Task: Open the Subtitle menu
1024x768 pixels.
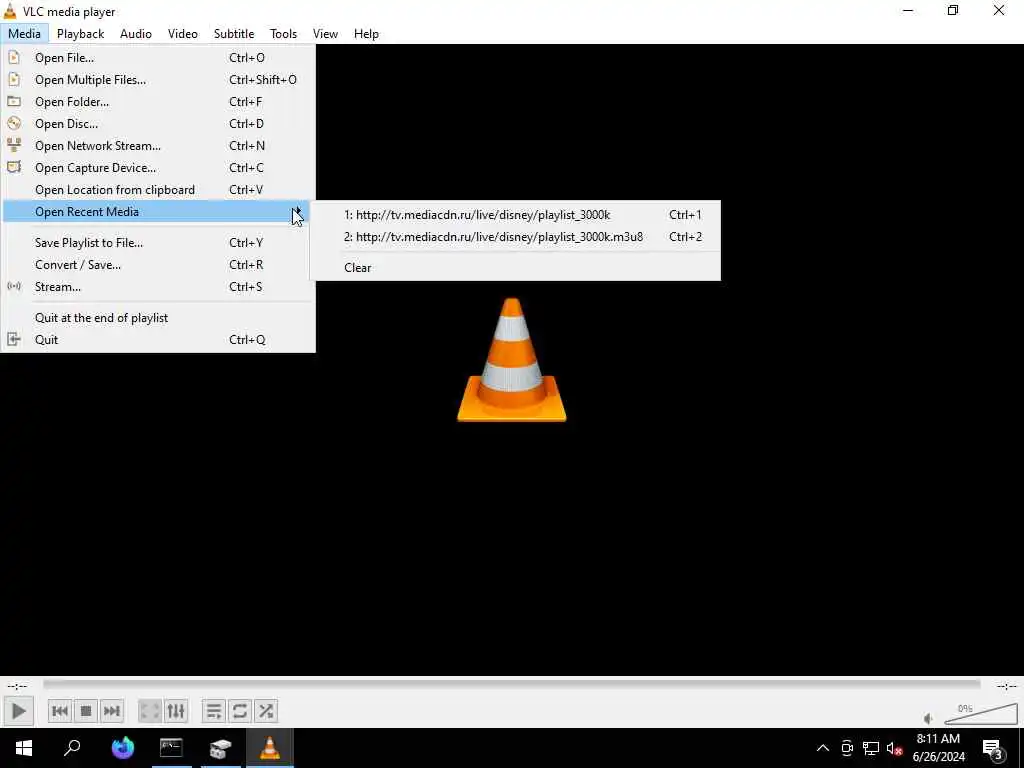Action: [234, 33]
